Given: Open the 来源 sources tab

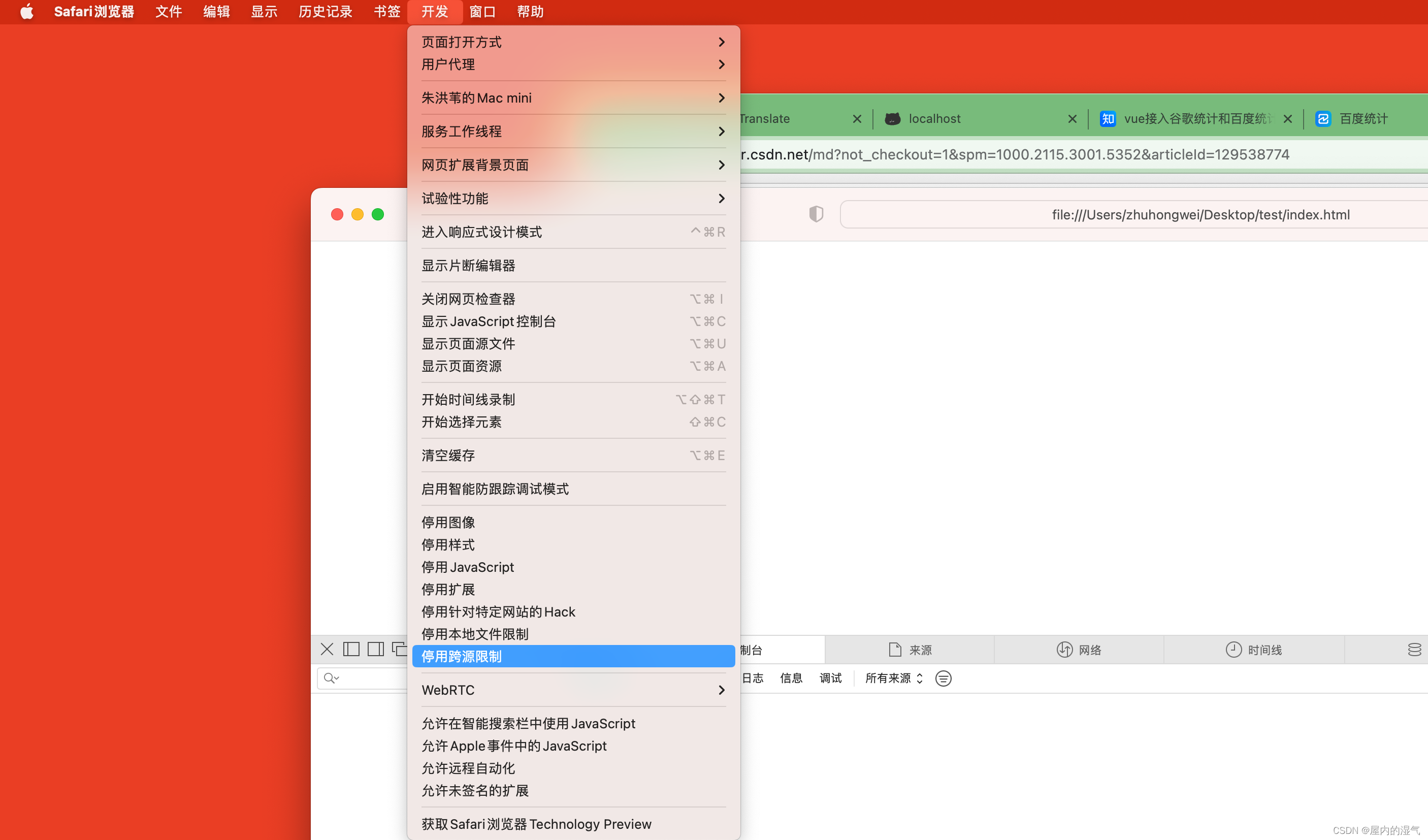Looking at the screenshot, I should pyautogui.click(x=910, y=650).
